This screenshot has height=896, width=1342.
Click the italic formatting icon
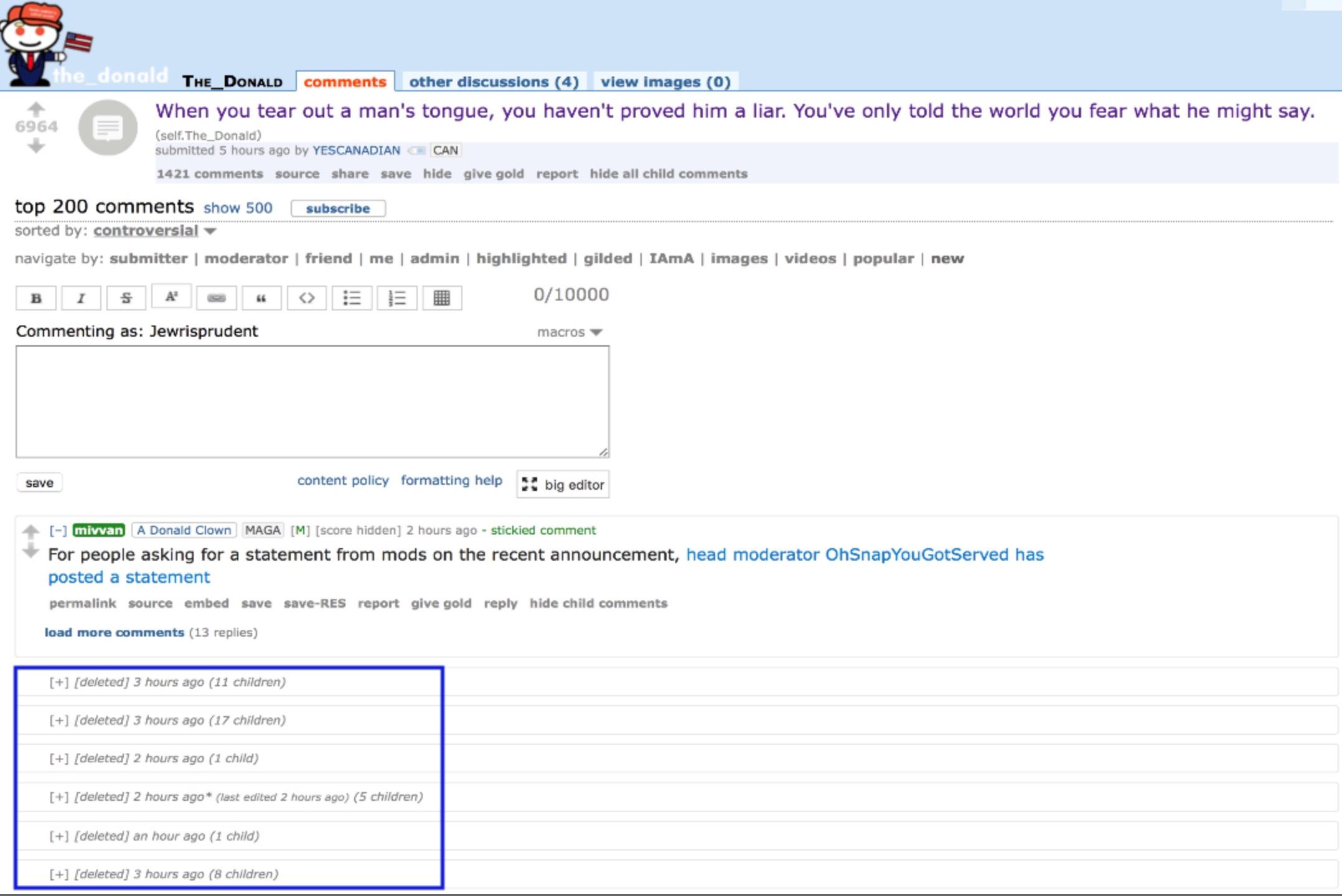tap(81, 298)
